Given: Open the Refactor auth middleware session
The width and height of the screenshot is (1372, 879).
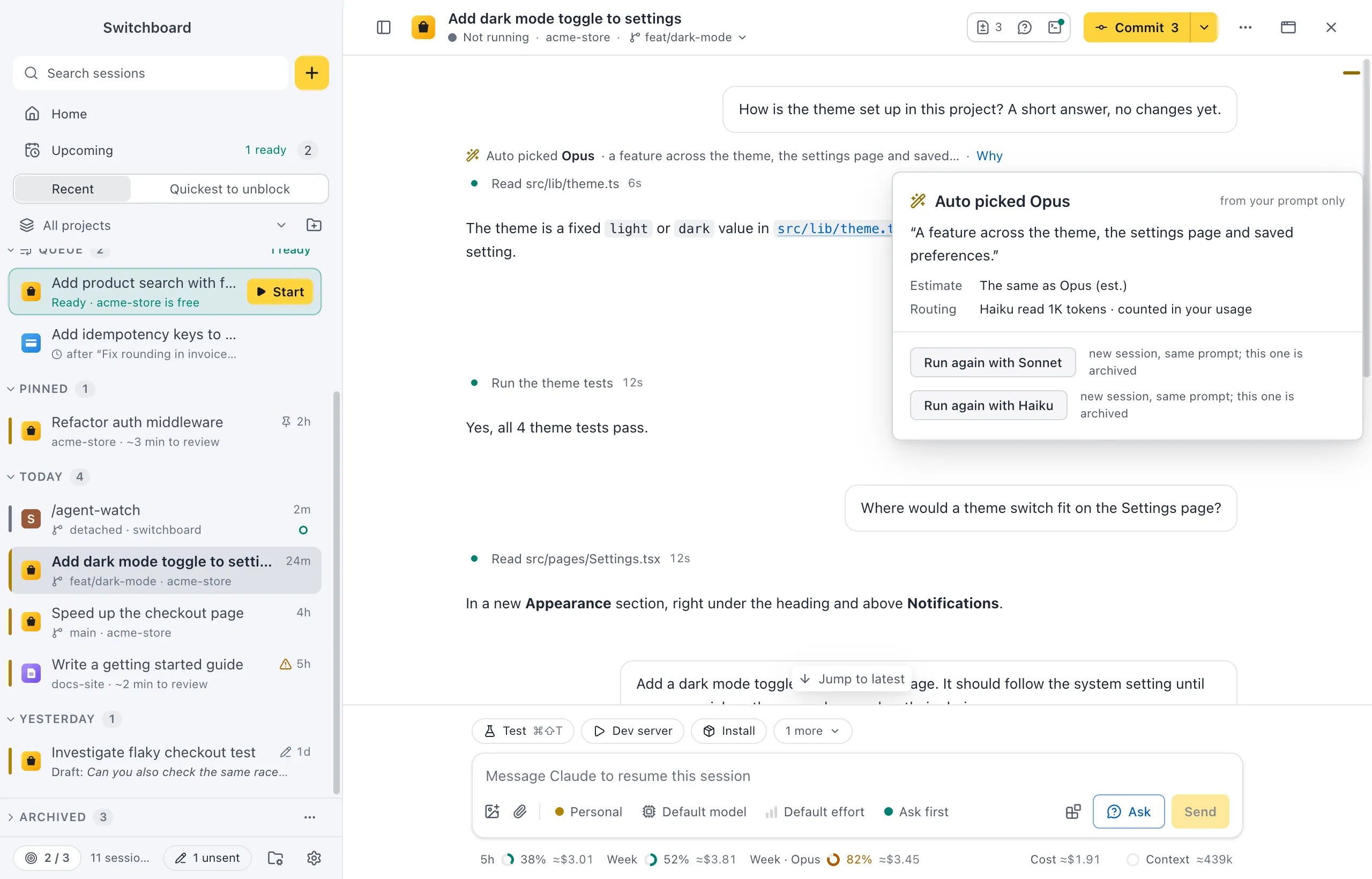Looking at the screenshot, I should pyautogui.click(x=165, y=431).
